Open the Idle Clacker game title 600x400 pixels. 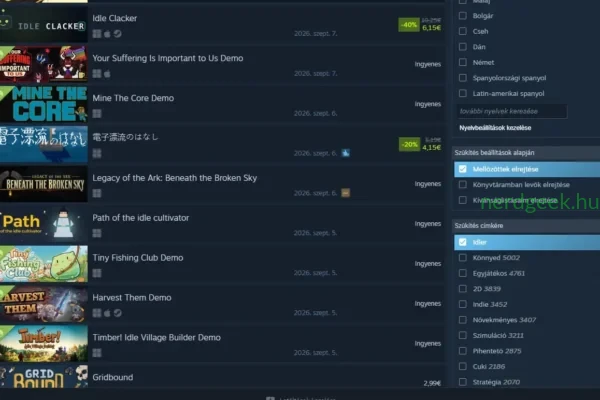click(114, 18)
